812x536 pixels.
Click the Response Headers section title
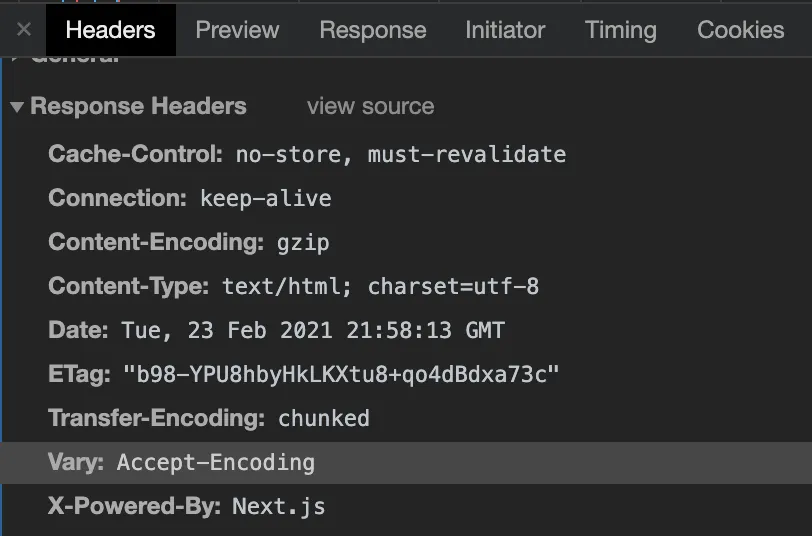(x=138, y=107)
